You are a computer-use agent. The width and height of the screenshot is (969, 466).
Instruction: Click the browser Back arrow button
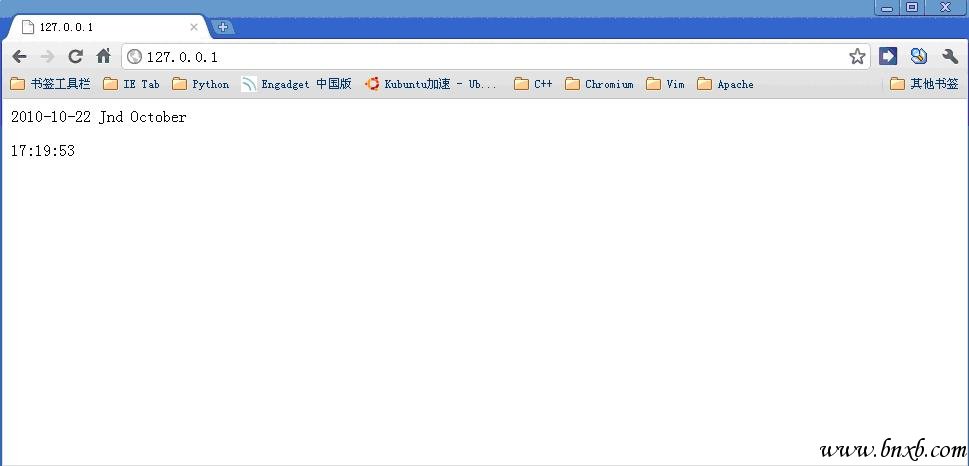coord(19,57)
